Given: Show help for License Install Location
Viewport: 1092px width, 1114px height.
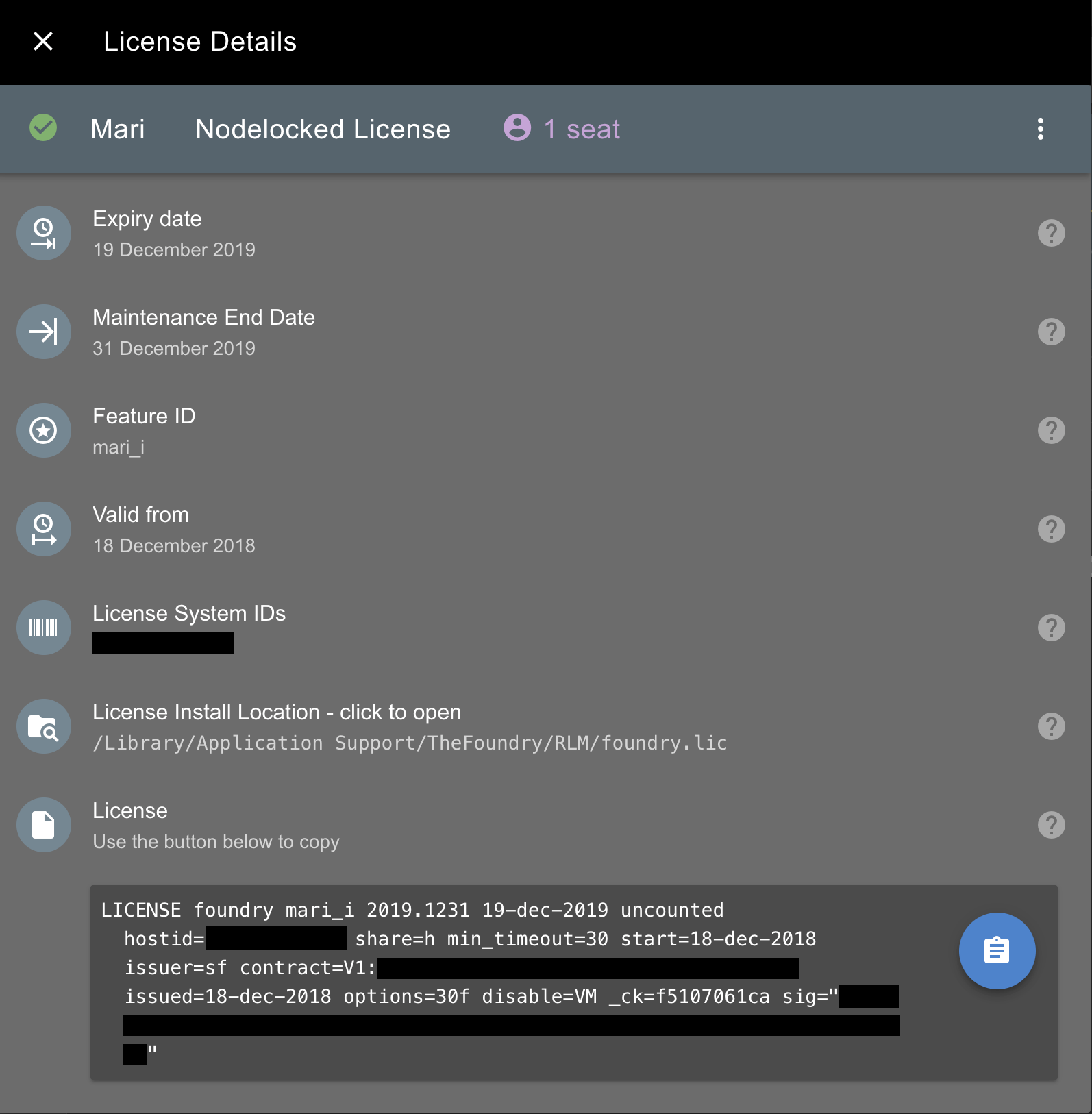Looking at the screenshot, I should 1051,726.
